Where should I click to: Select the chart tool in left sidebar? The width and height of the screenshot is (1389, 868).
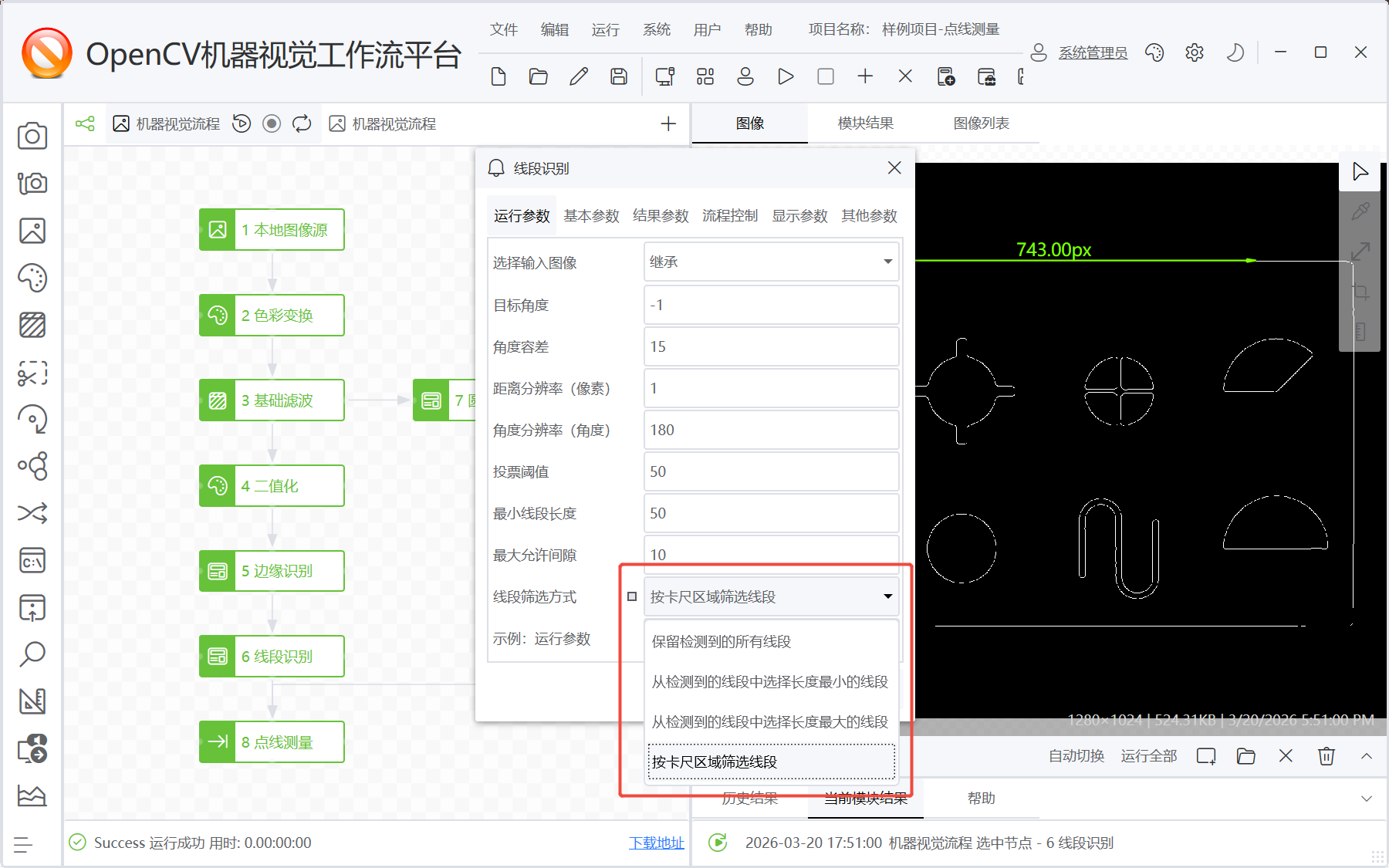tap(32, 795)
